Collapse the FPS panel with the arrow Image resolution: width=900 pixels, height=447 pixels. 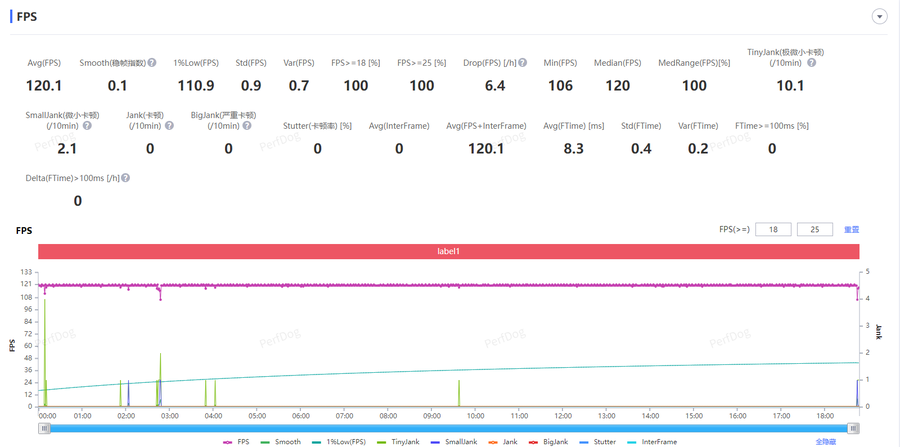click(x=880, y=17)
